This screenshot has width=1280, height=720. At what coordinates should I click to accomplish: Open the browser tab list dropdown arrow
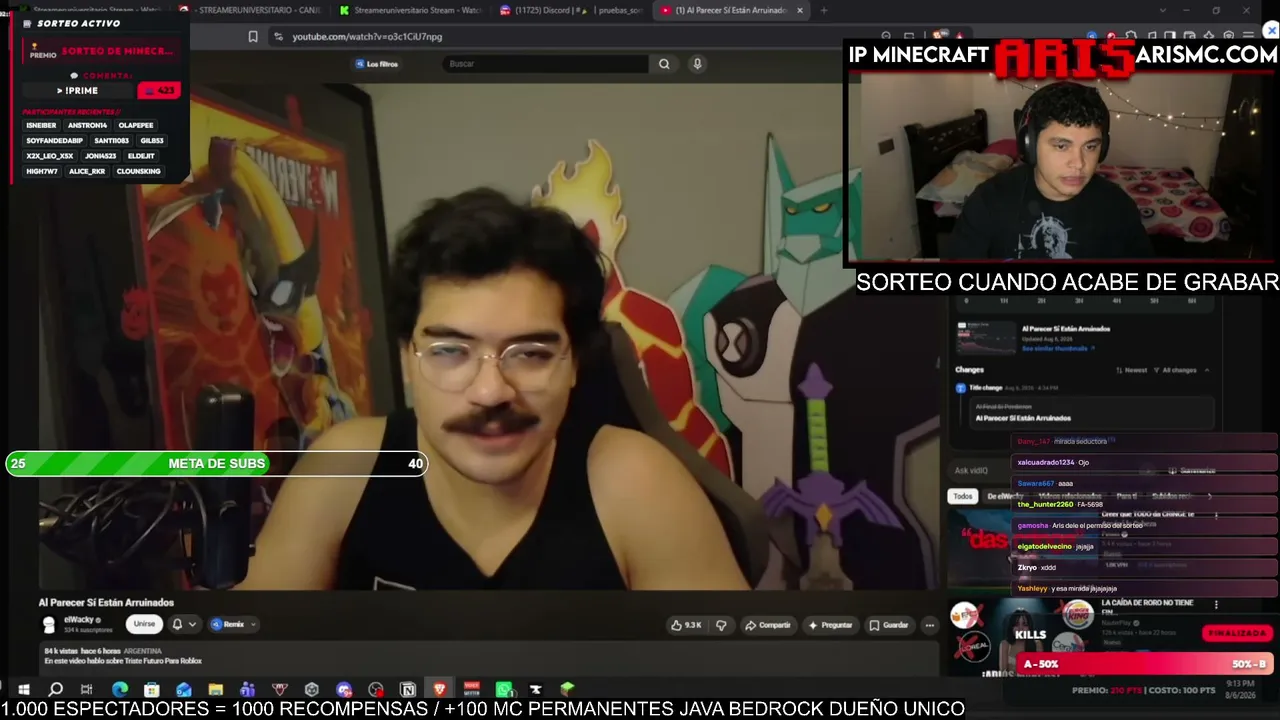pos(1162,11)
